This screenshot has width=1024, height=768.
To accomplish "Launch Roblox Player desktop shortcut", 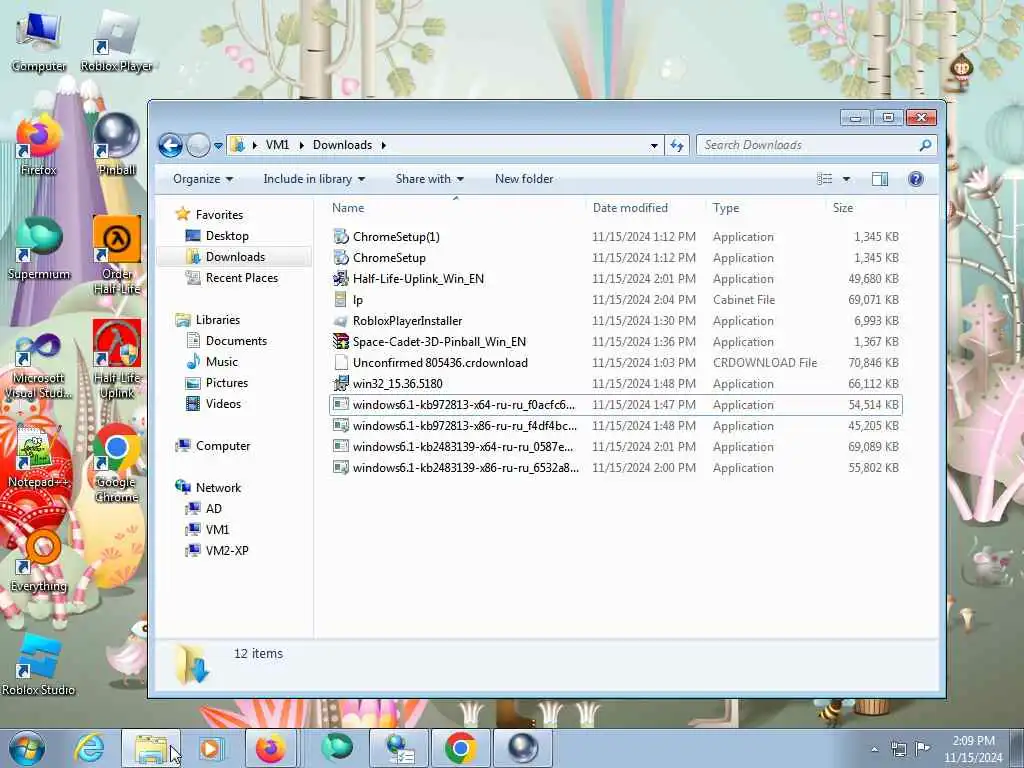I will [x=116, y=42].
